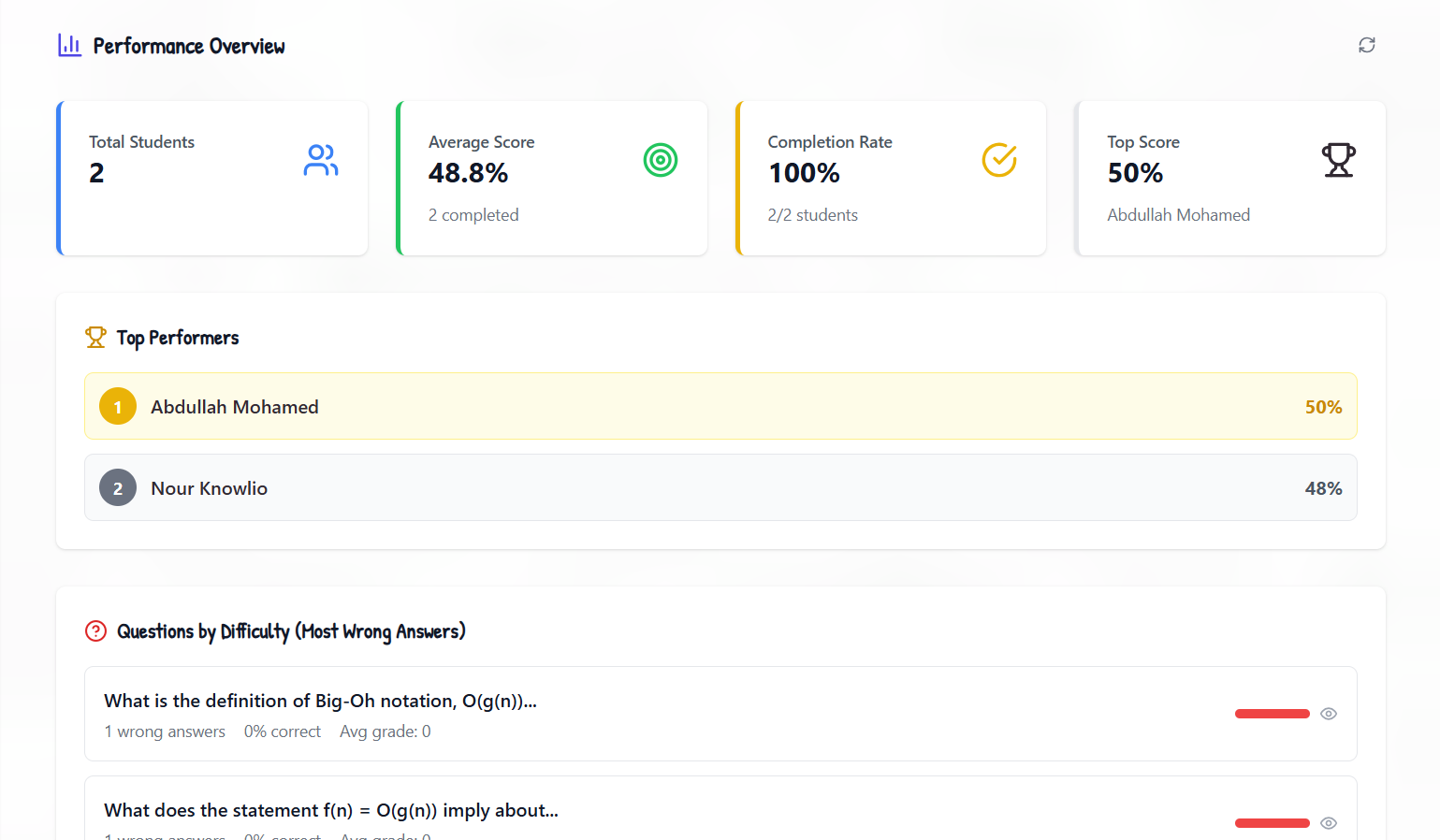
Task: Select the Average Score 48.8% card
Action: (x=552, y=179)
